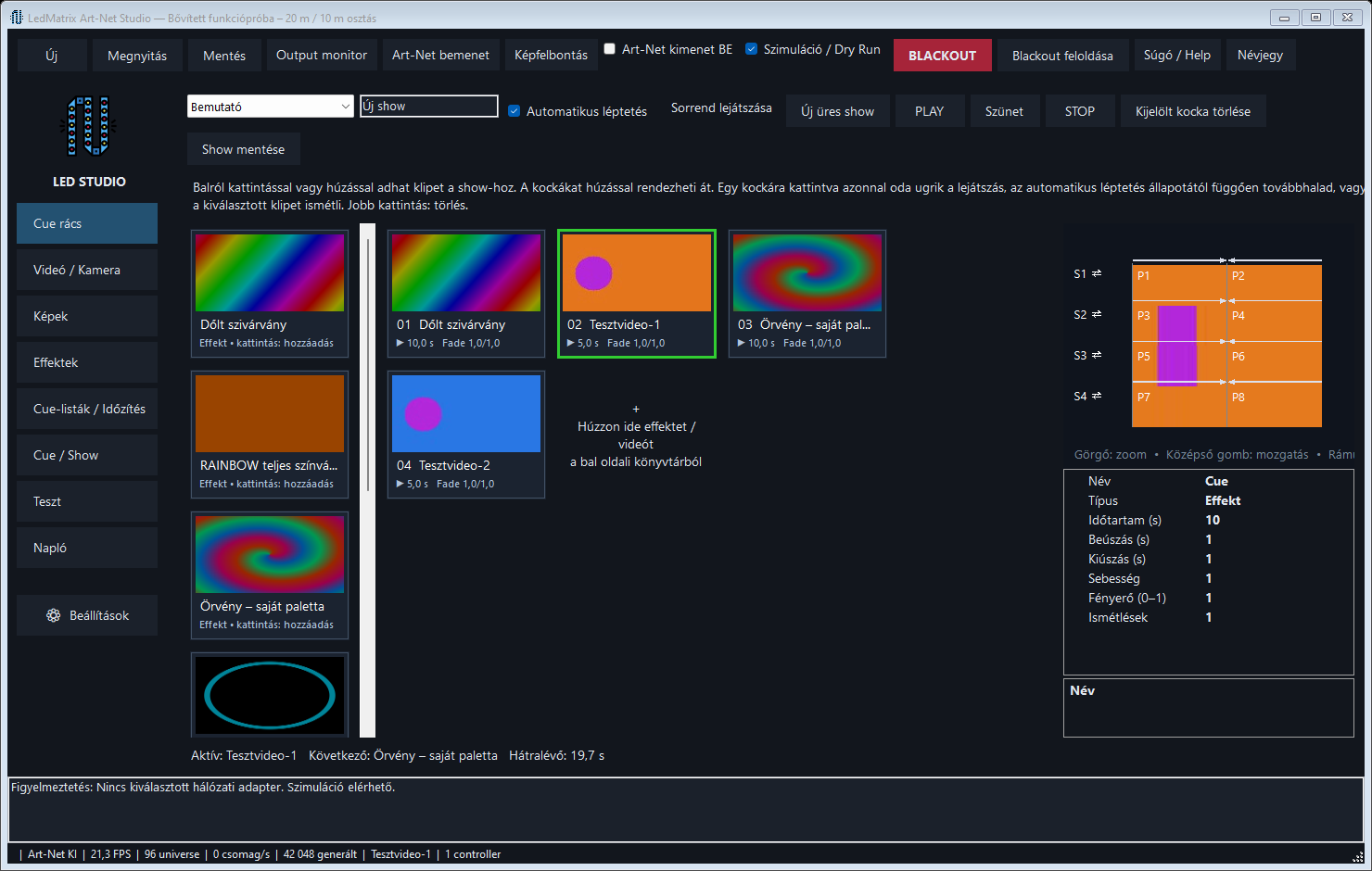The height and width of the screenshot is (871, 1372).
Task: Toggle the Automatikus léptetés checkbox
Action: pos(514,111)
